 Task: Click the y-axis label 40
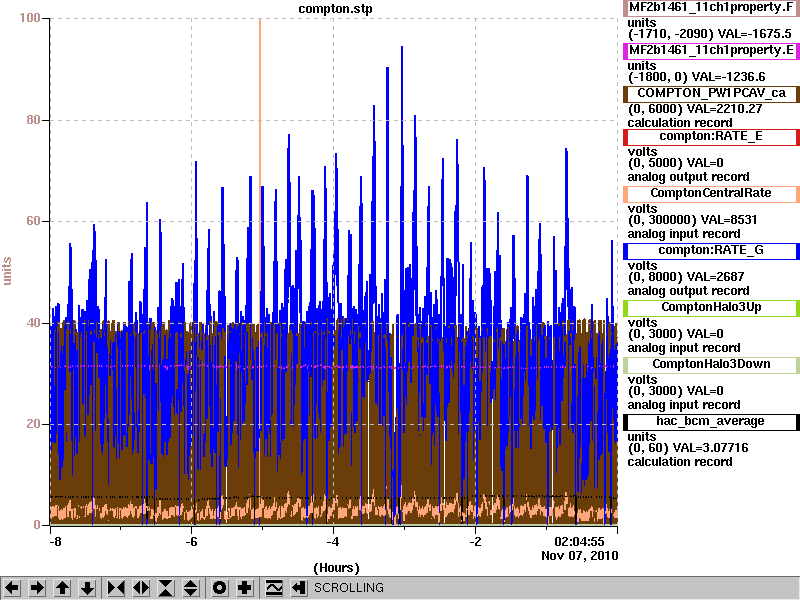[x=33, y=322]
